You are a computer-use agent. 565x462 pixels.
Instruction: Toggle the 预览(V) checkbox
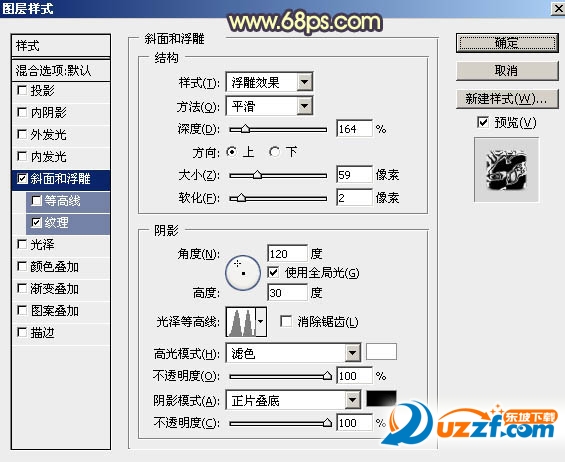[483, 122]
